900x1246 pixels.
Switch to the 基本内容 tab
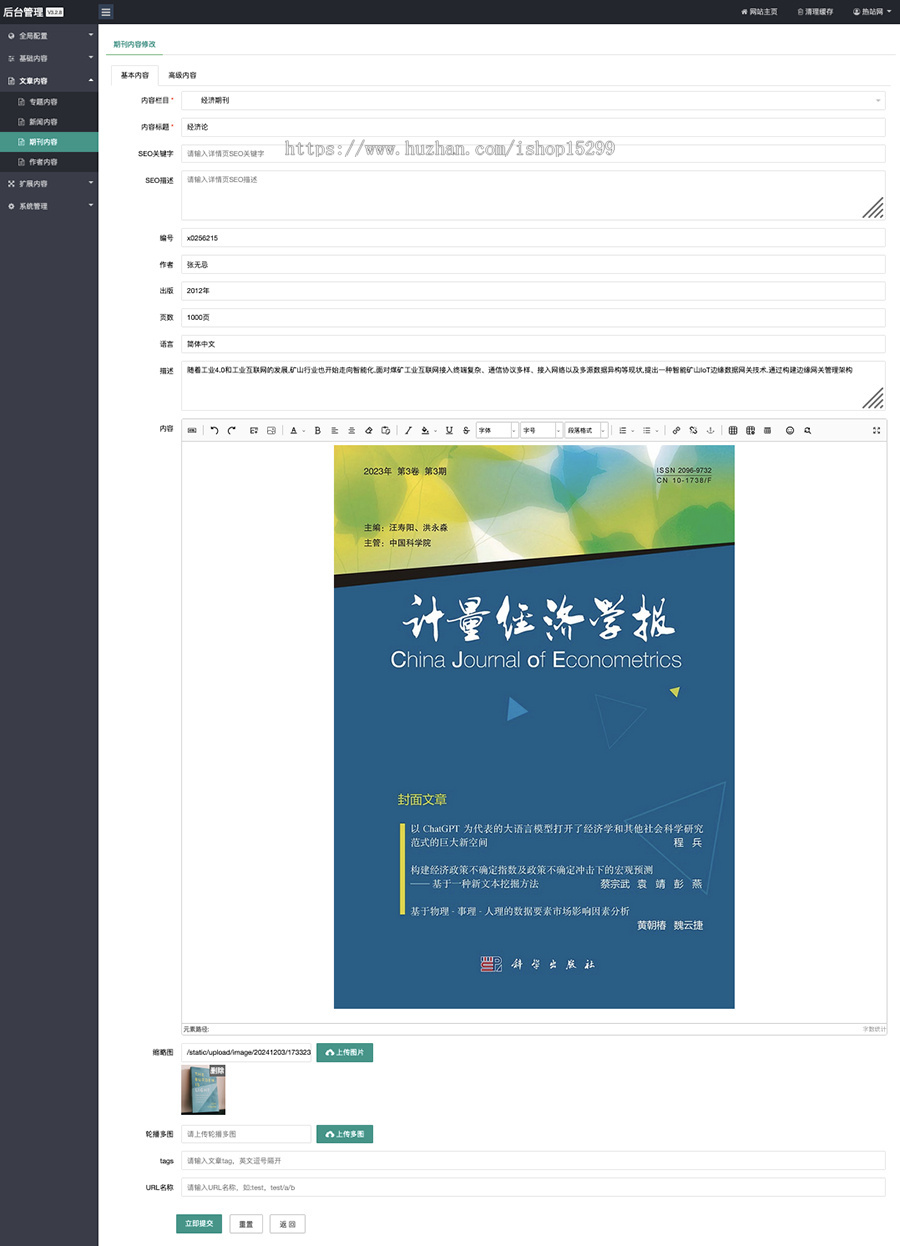point(135,75)
